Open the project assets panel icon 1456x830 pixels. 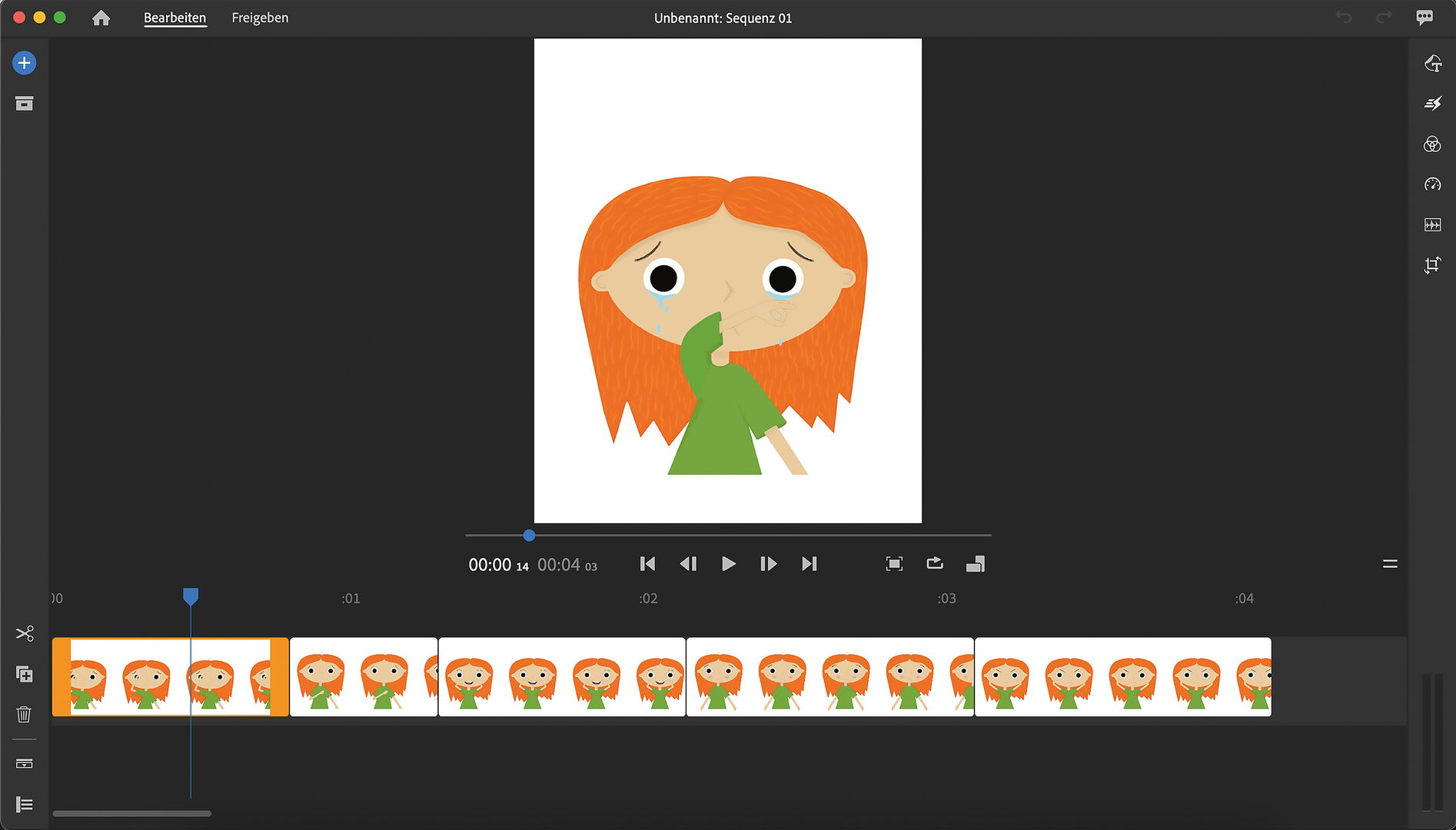coord(24,104)
